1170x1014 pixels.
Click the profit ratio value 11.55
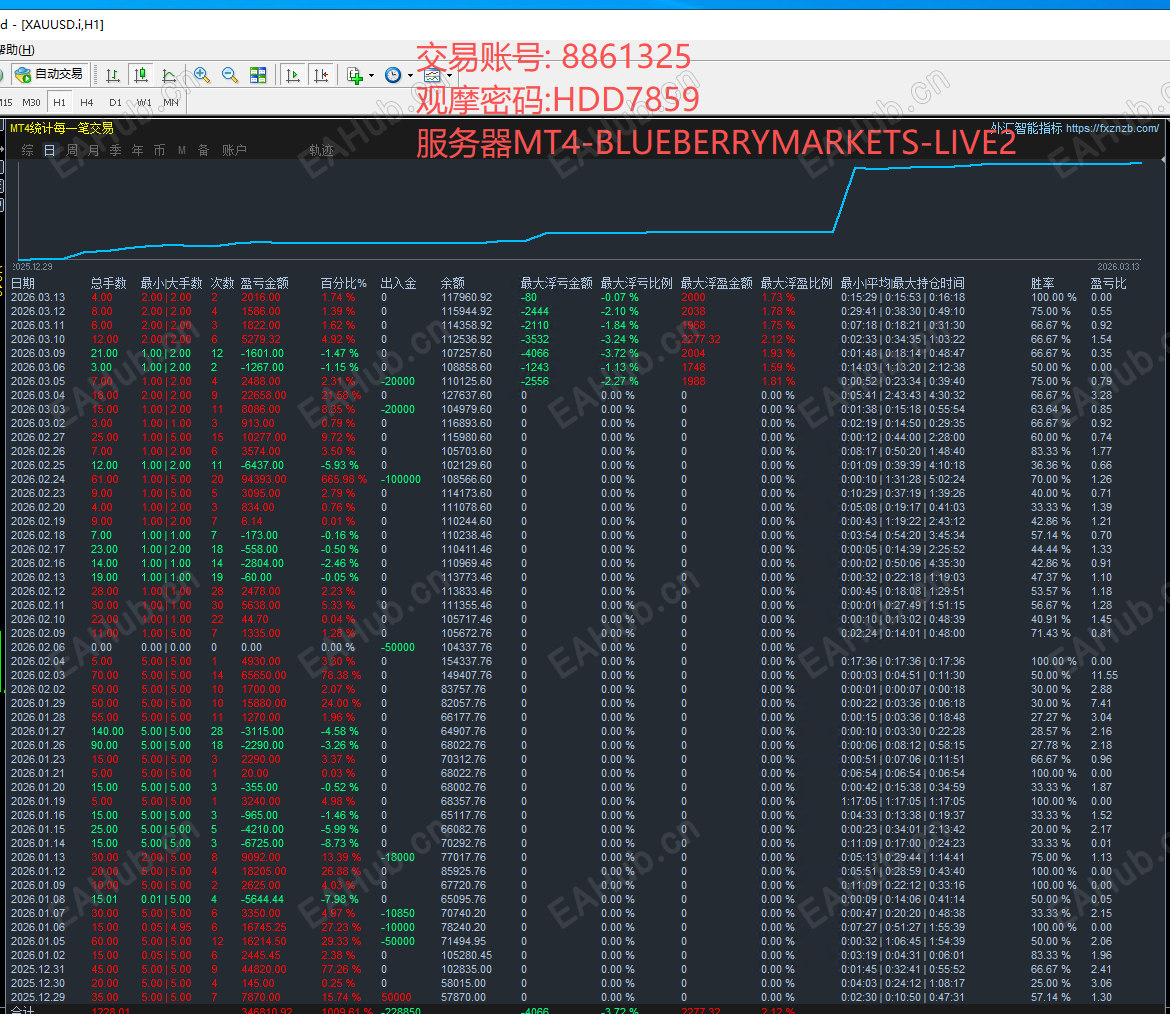pos(1104,675)
